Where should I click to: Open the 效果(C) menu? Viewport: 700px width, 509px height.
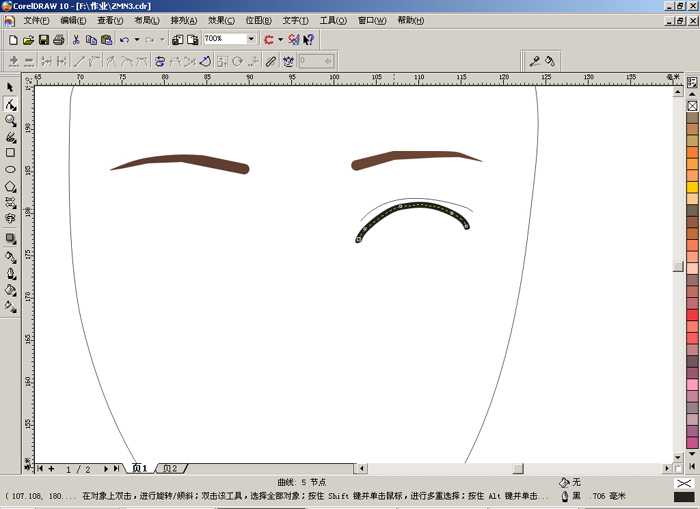point(221,21)
